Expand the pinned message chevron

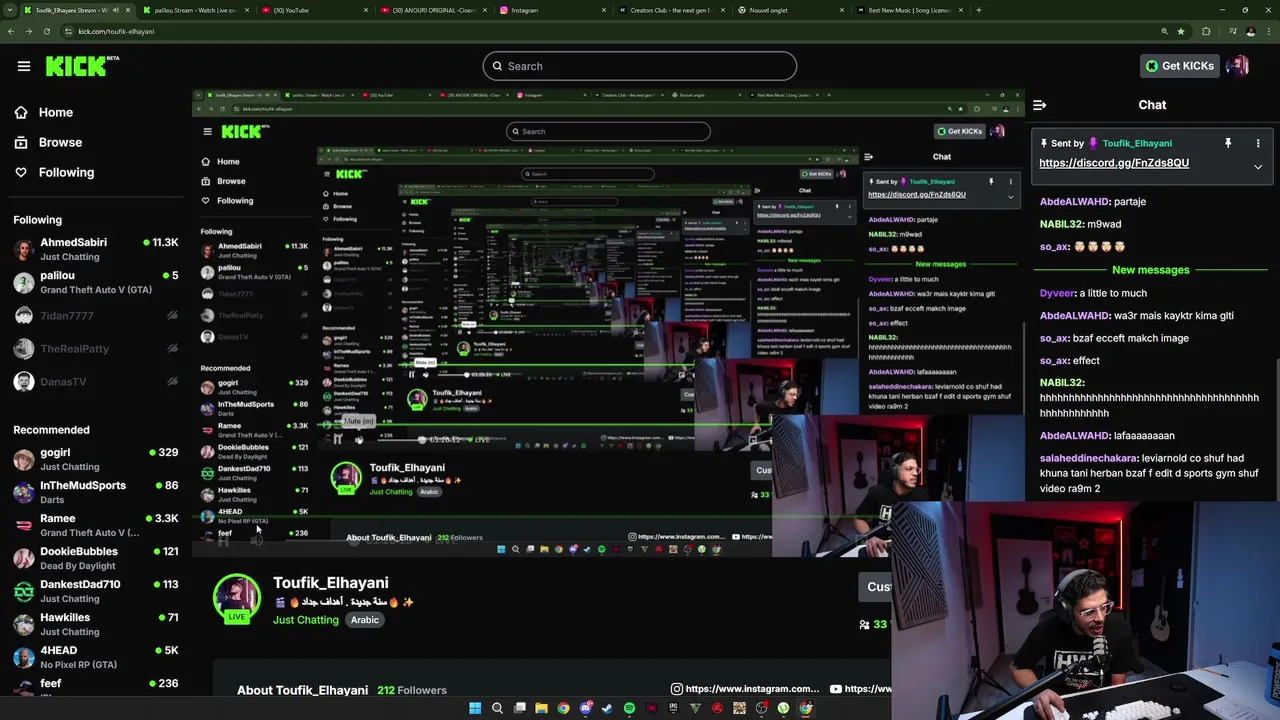pyautogui.click(x=1258, y=167)
